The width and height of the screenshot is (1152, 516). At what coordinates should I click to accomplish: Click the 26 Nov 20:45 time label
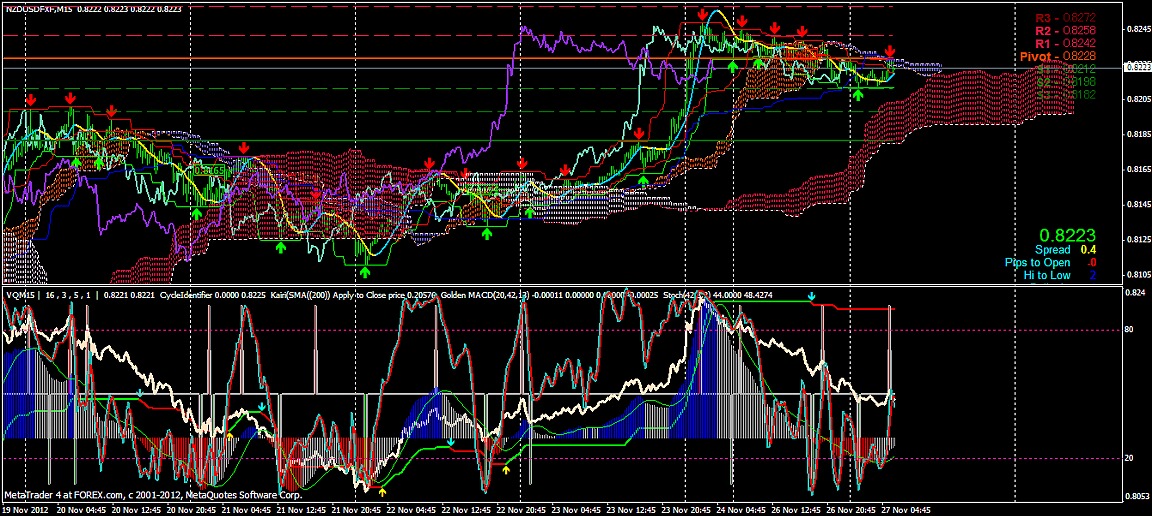tap(851, 509)
